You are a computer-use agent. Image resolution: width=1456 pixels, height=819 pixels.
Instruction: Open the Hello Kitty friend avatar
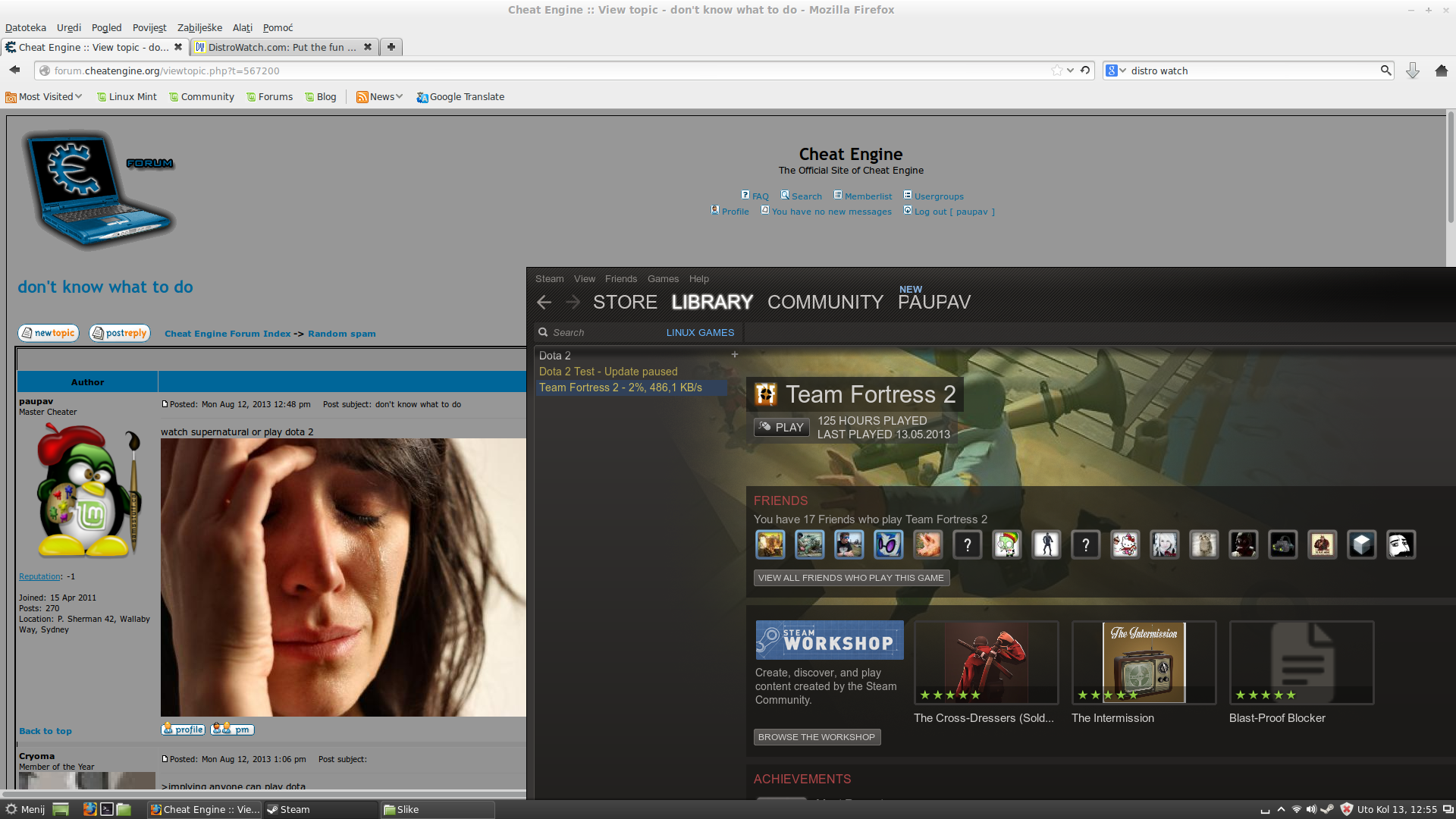(x=1125, y=544)
